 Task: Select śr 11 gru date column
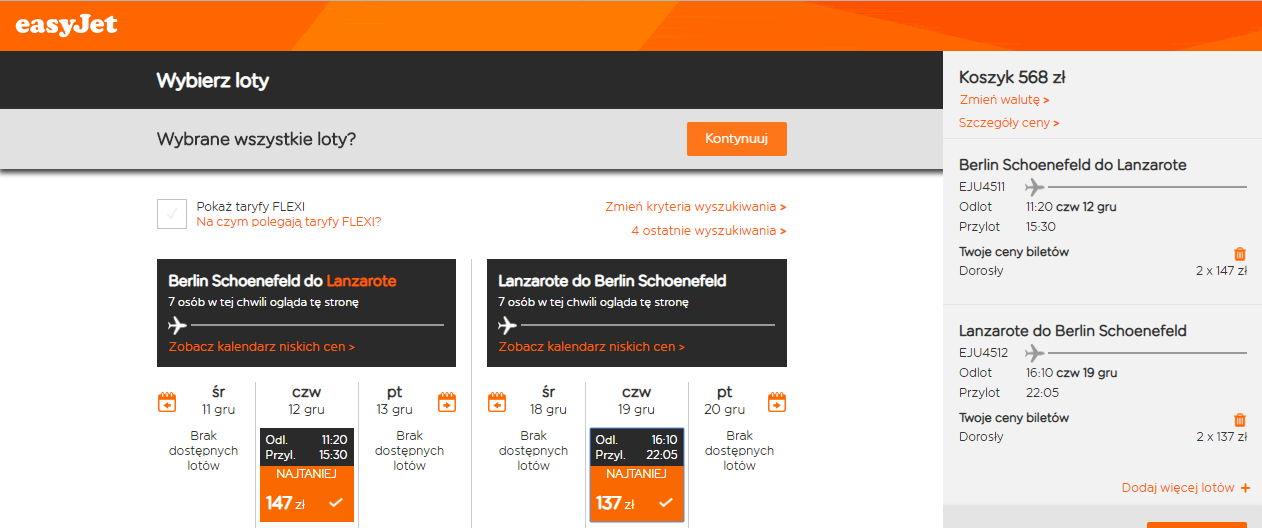tap(219, 400)
